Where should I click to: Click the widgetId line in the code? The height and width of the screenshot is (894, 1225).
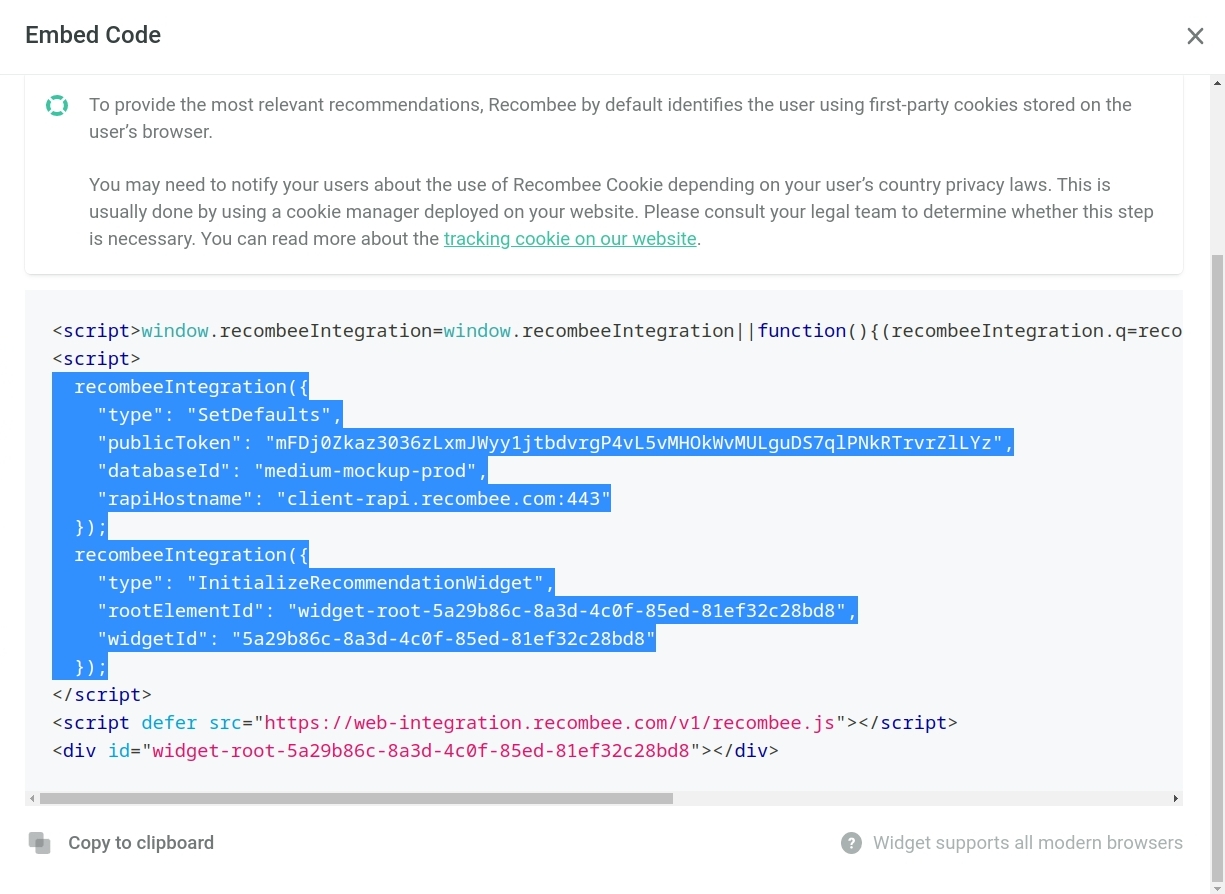pyautogui.click(x=376, y=639)
